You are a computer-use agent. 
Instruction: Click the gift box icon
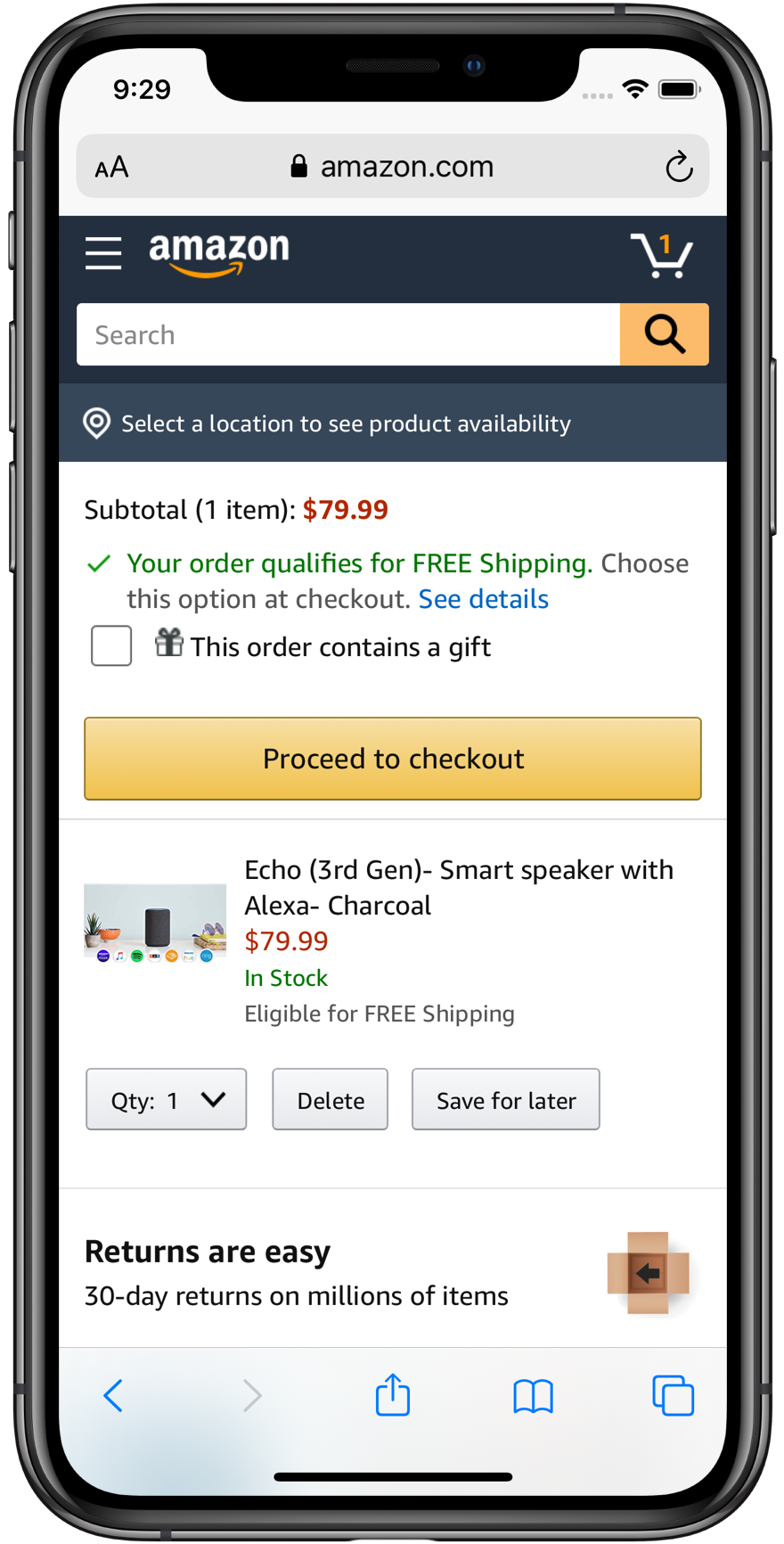click(x=168, y=642)
